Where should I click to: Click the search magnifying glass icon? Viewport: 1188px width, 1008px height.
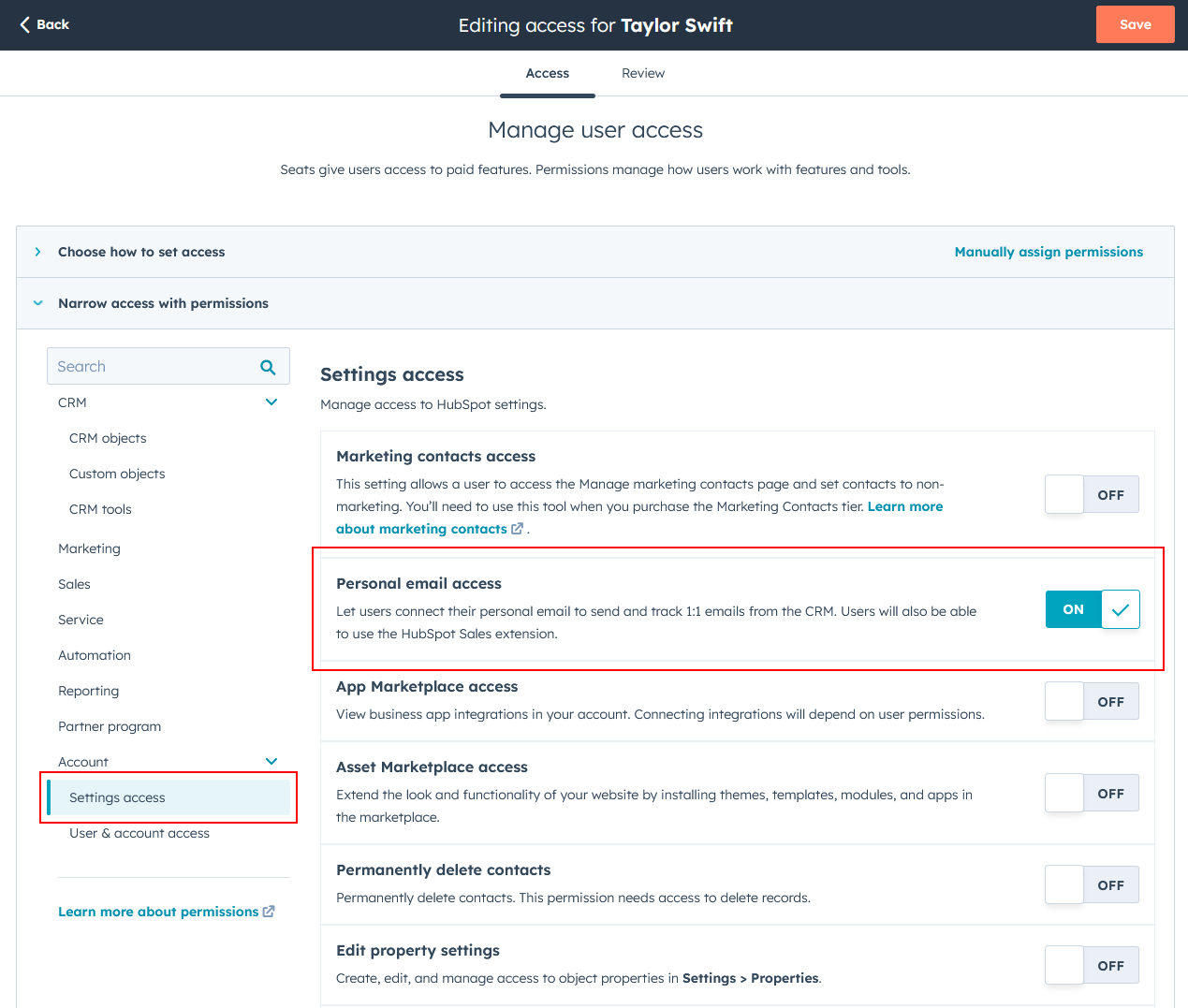click(269, 365)
